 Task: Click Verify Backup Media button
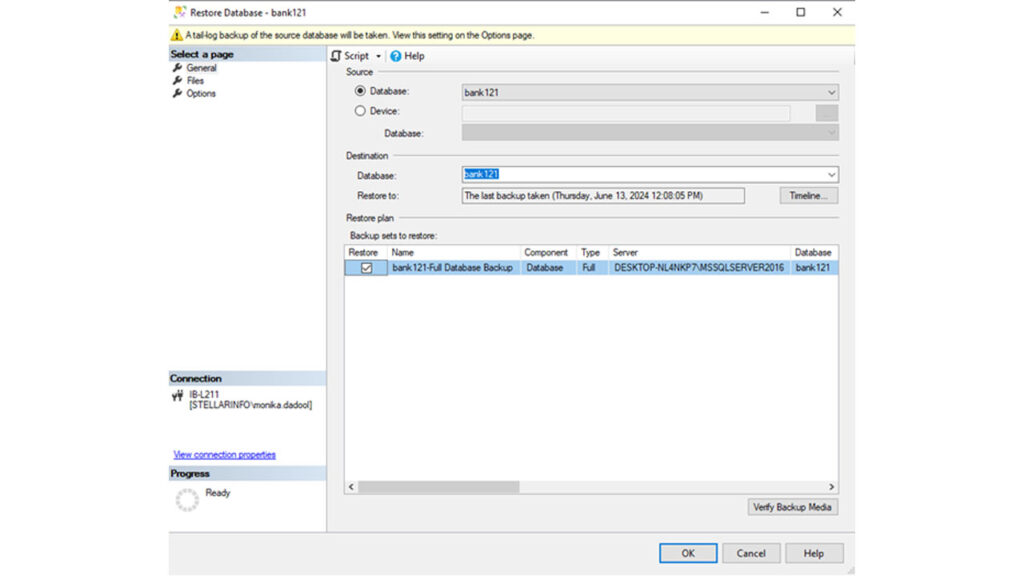coord(792,507)
